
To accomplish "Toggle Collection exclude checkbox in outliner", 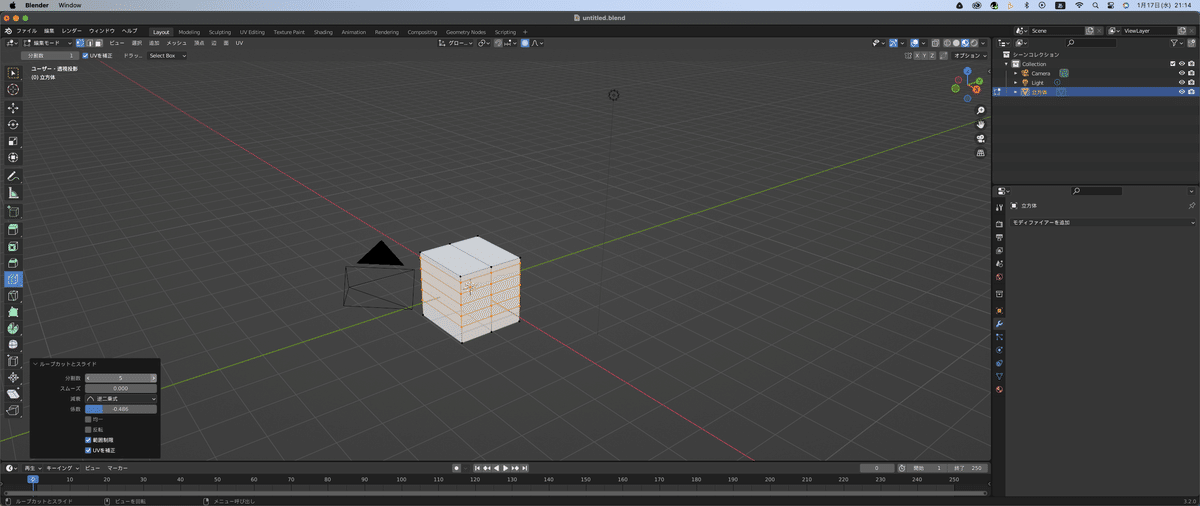I will pos(1172,64).
